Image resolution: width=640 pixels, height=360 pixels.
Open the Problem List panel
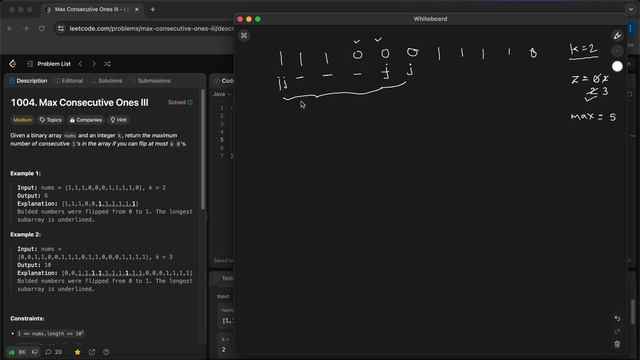(x=49, y=64)
